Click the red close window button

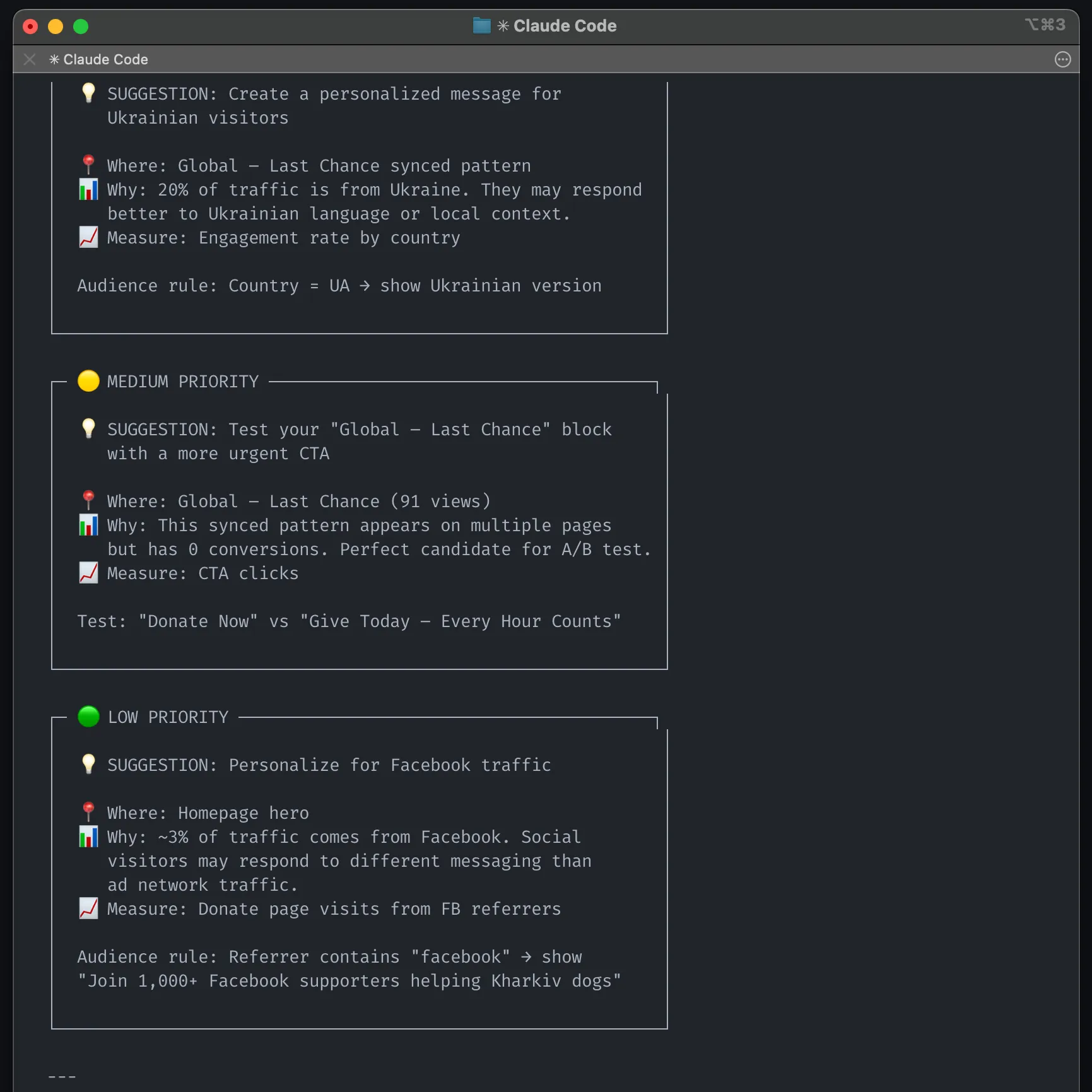(x=30, y=26)
